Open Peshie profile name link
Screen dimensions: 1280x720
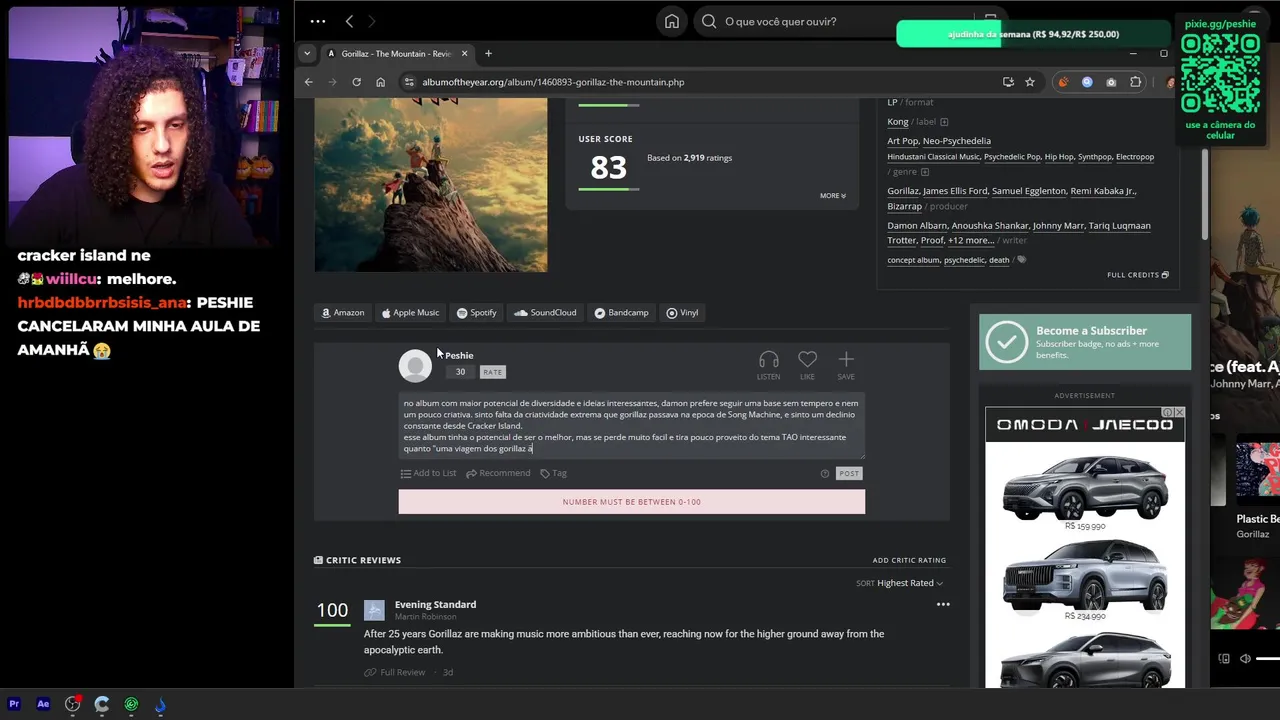459,355
